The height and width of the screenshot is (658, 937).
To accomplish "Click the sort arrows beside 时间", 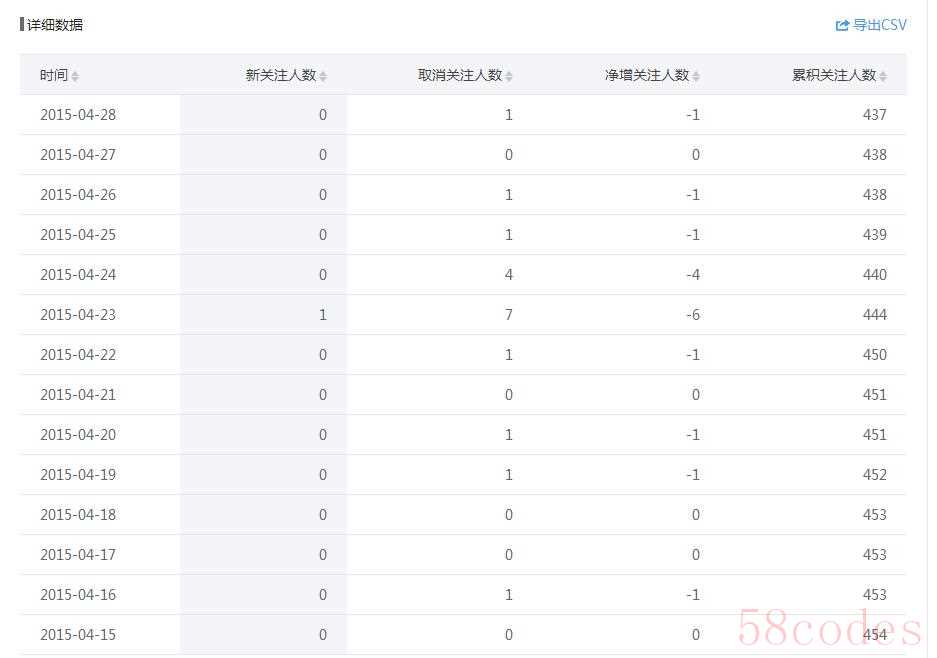I will pos(75,76).
